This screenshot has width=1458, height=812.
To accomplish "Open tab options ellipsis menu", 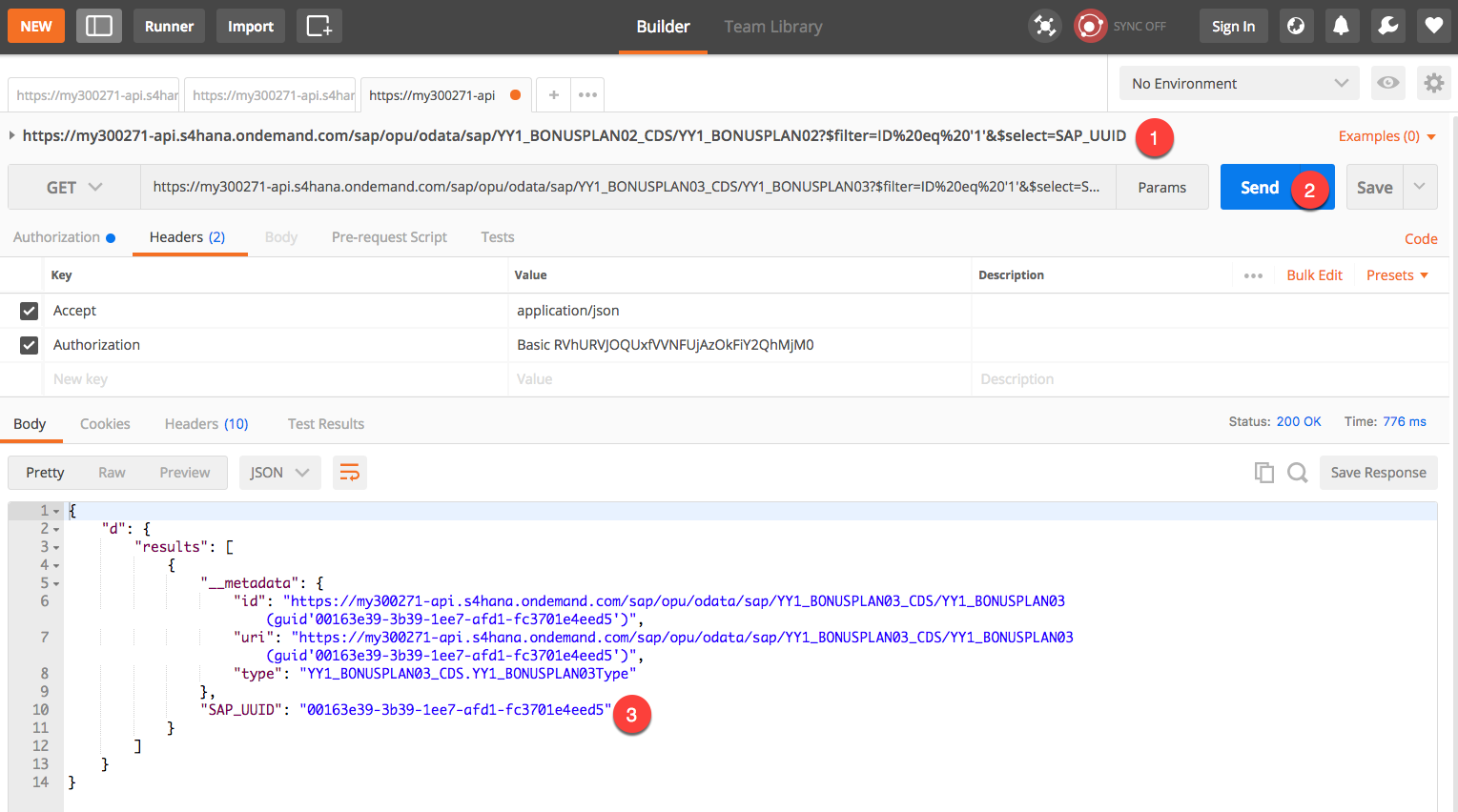I will [587, 94].
